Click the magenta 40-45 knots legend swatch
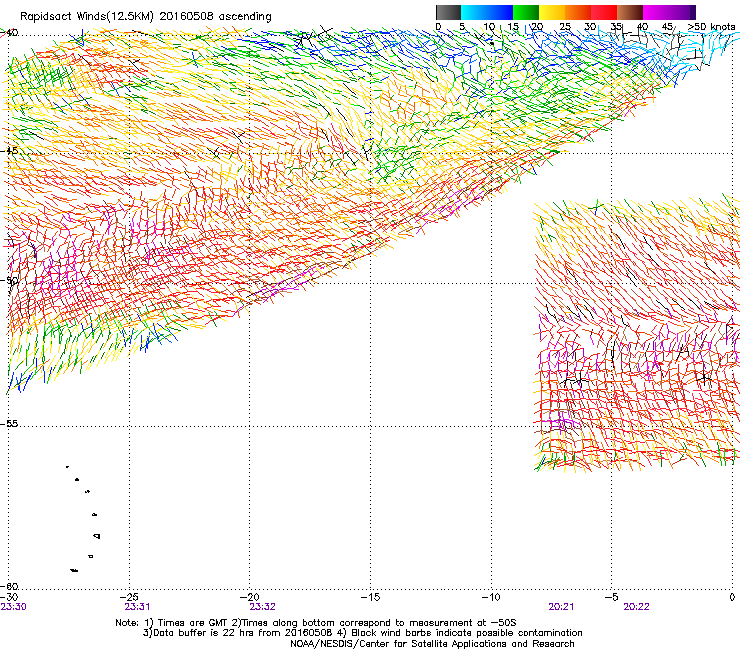The height and width of the screenshot is (650, 740). (x=656, y=12)
